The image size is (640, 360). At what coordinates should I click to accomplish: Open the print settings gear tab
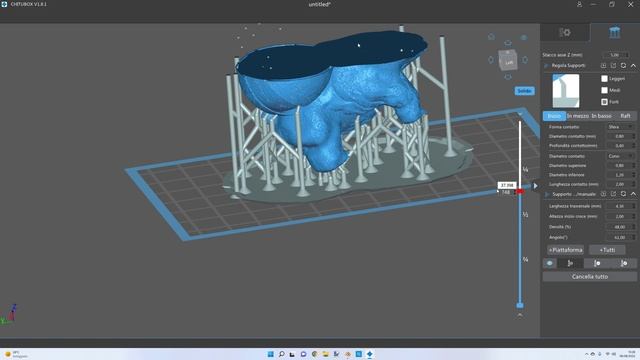565,32
